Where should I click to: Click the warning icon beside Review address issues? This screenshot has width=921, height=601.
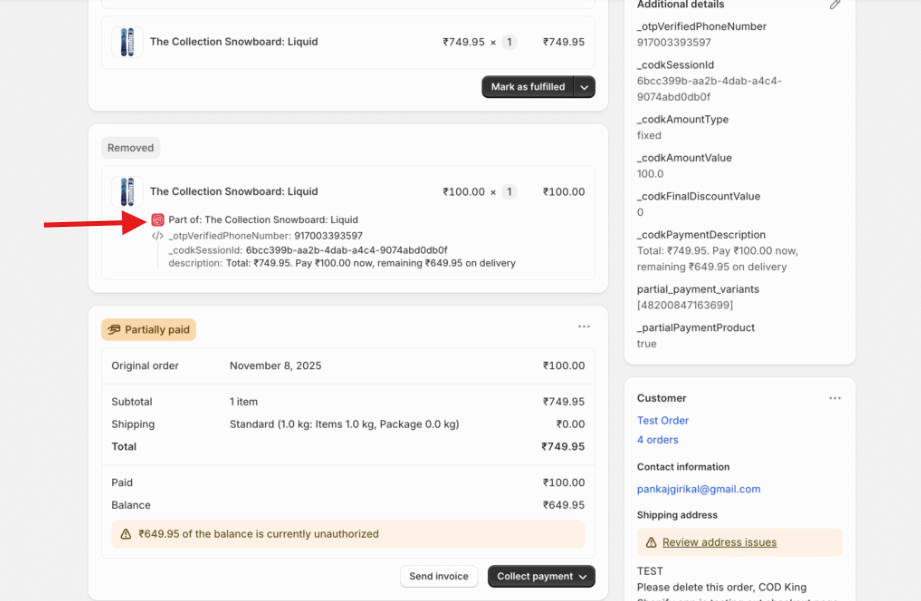(651, 543)
